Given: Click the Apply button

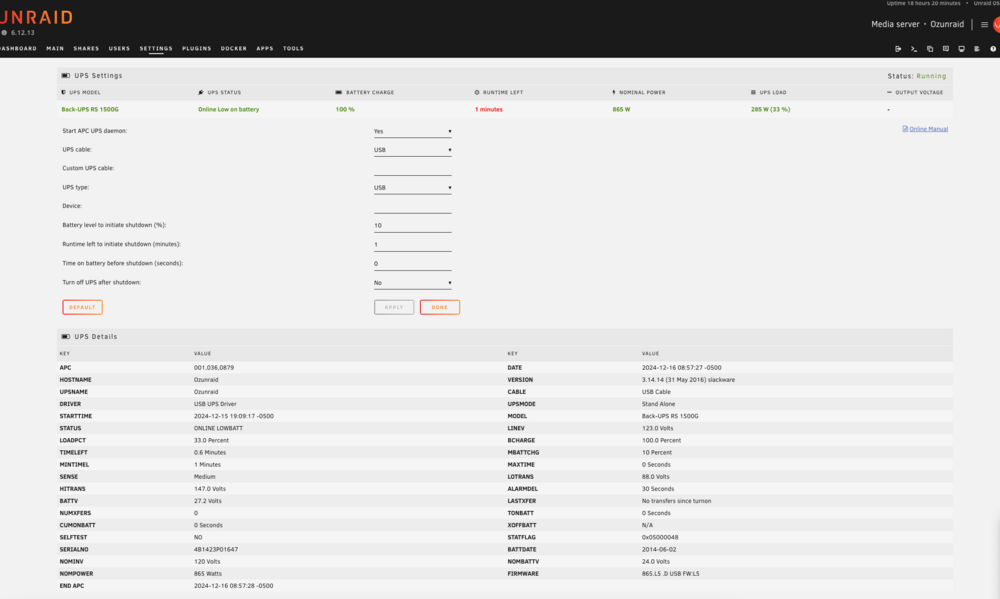Looking at the screenshot, I should [x=394, y=307].
